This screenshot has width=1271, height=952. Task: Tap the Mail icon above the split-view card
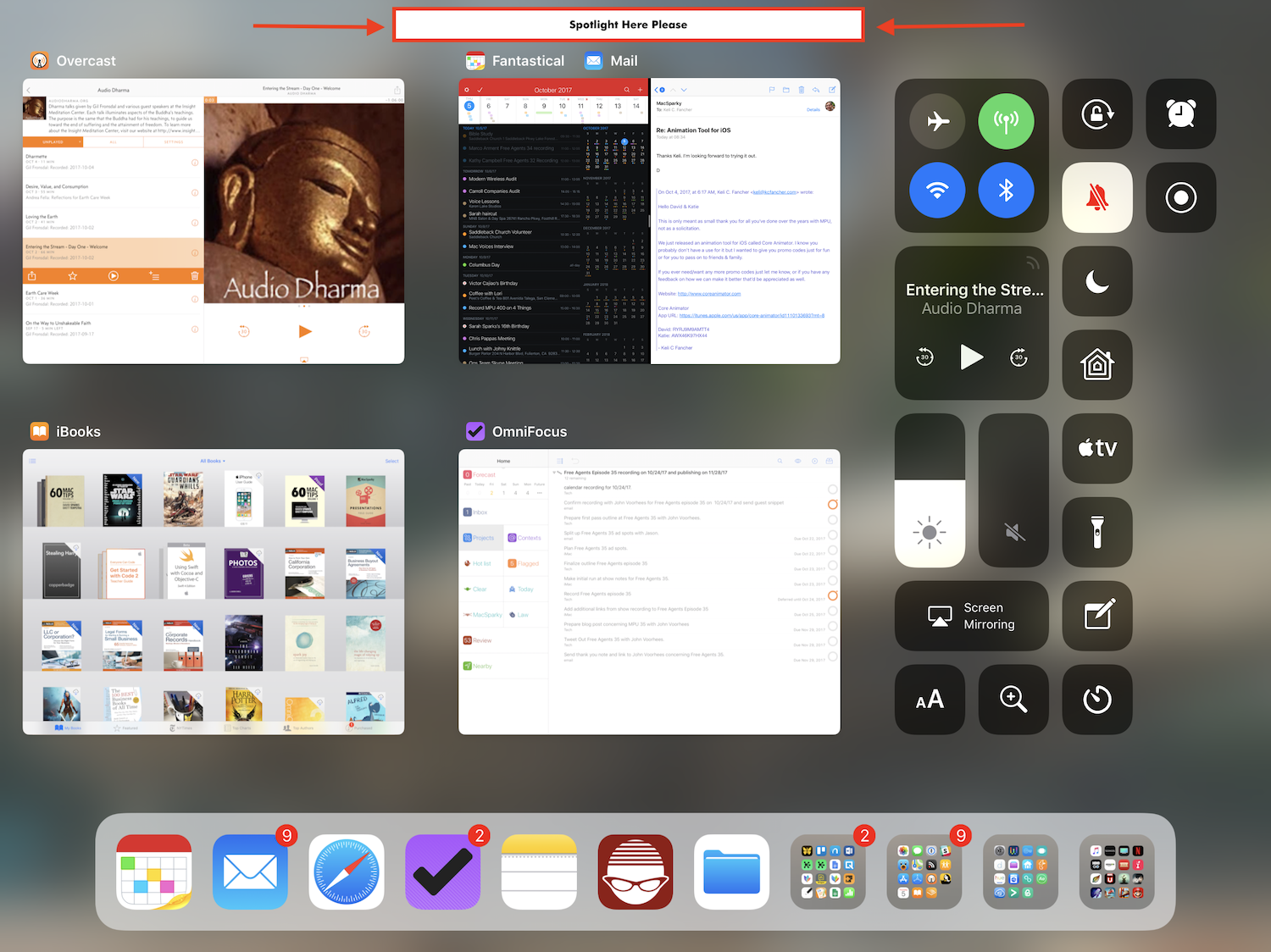pos(594,61)
